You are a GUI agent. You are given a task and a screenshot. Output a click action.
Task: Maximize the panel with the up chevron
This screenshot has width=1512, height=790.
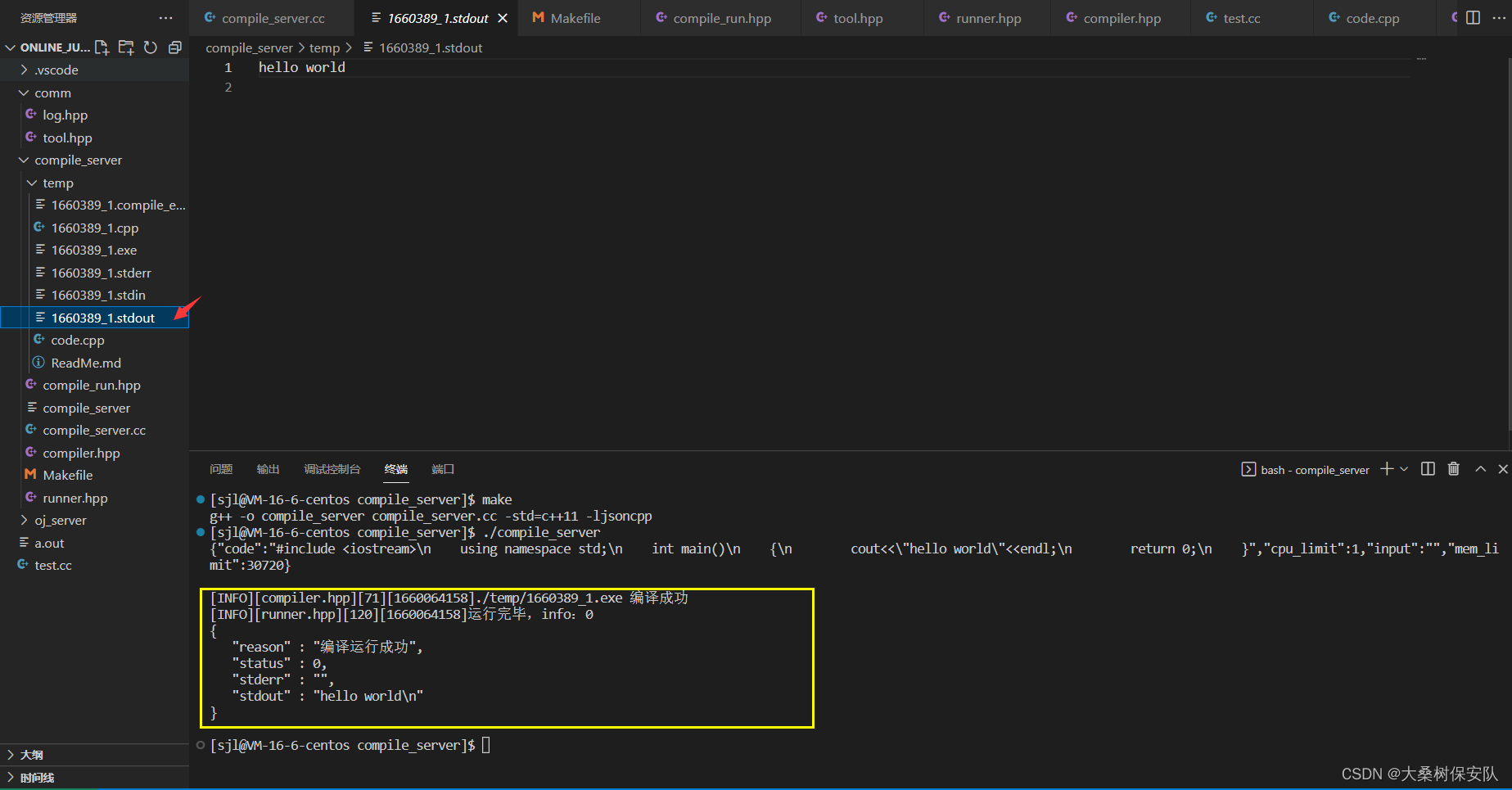pos(1480,469)
